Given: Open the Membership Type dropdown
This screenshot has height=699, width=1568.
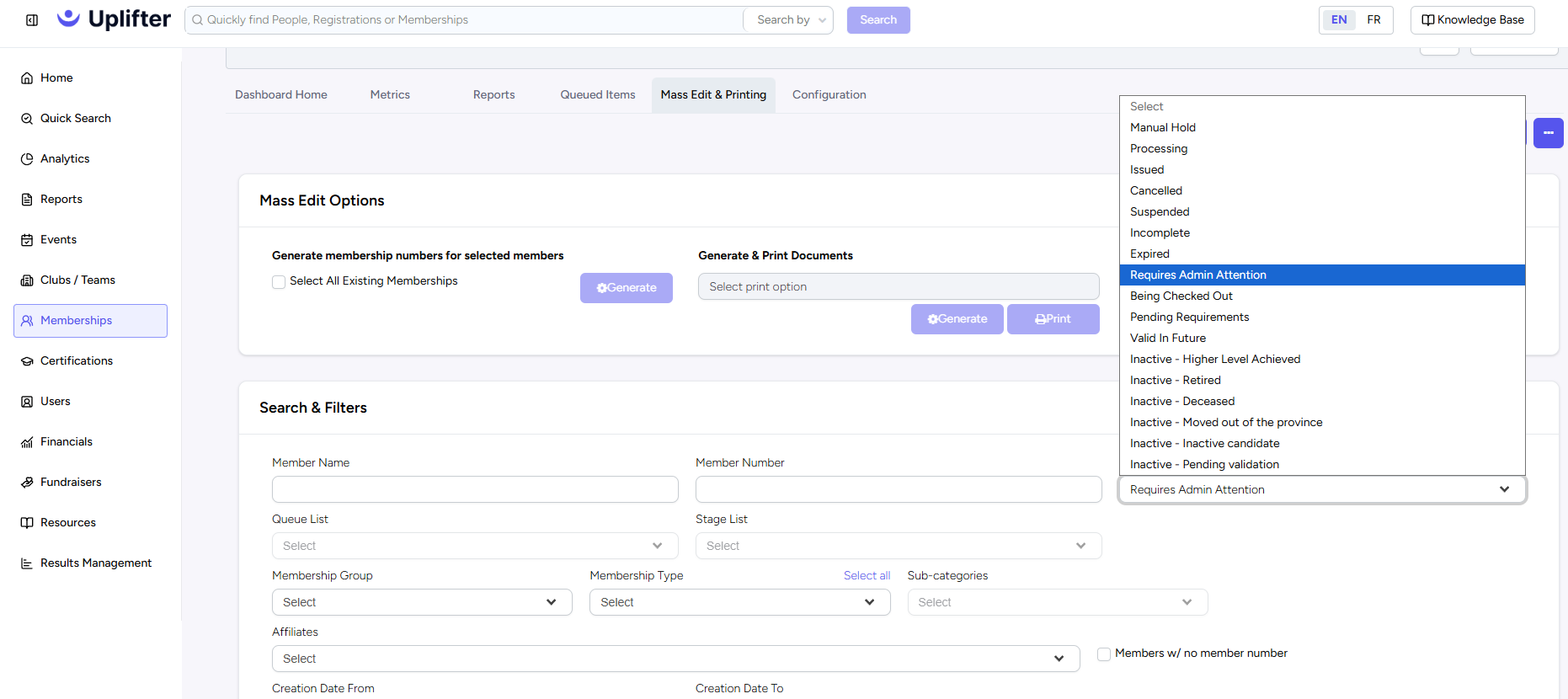Looking at the screenshot, I should (x=740, y=602).
